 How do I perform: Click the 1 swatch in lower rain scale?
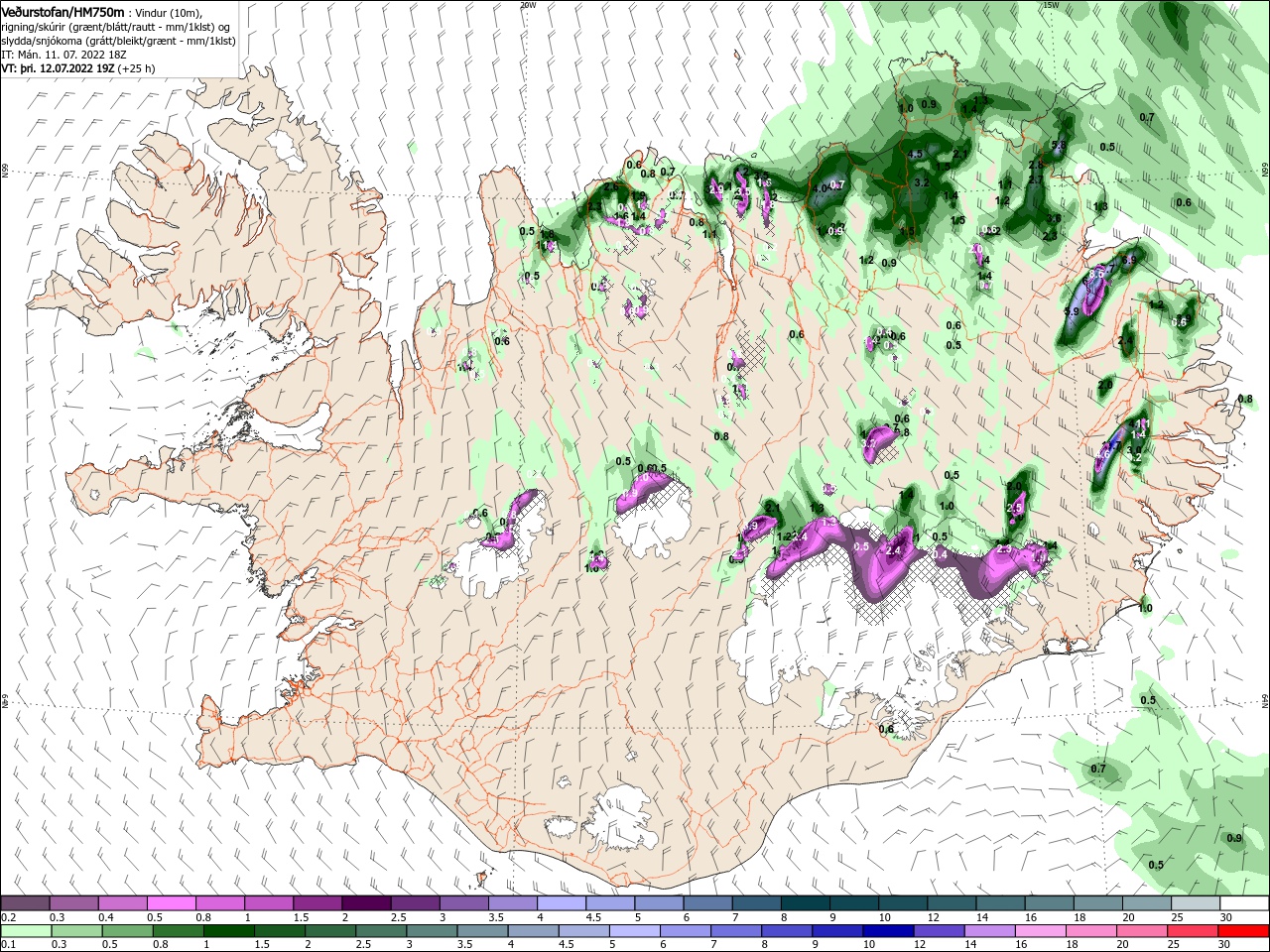(x=228, y=931)
